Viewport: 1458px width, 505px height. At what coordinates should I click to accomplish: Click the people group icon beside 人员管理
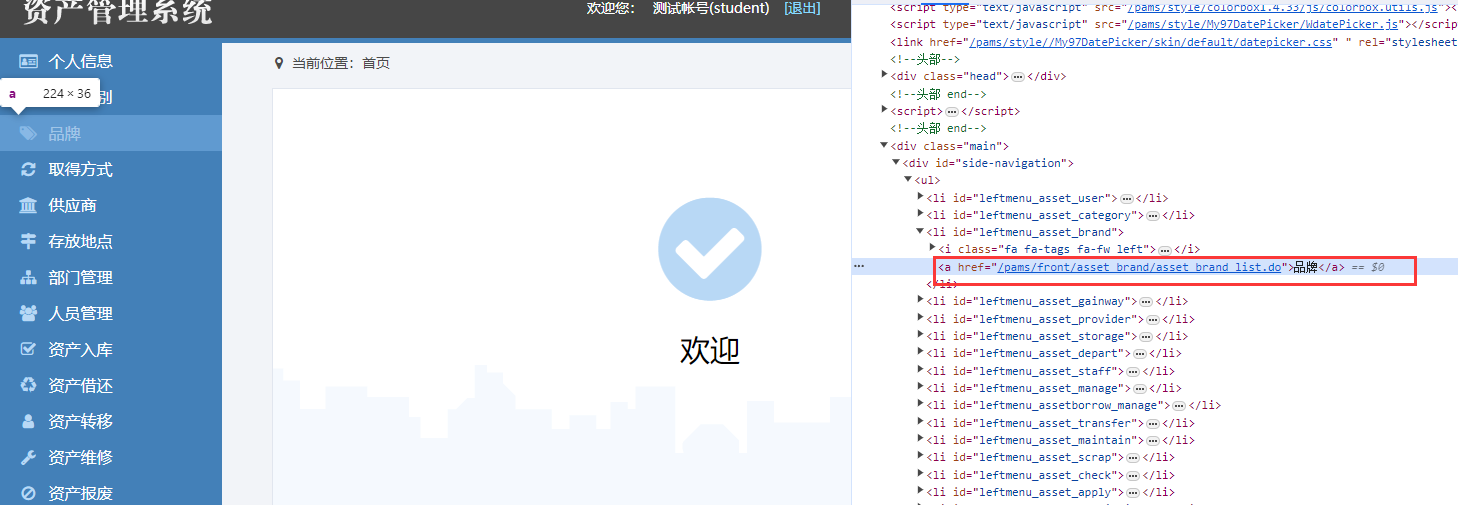(29, 313)
